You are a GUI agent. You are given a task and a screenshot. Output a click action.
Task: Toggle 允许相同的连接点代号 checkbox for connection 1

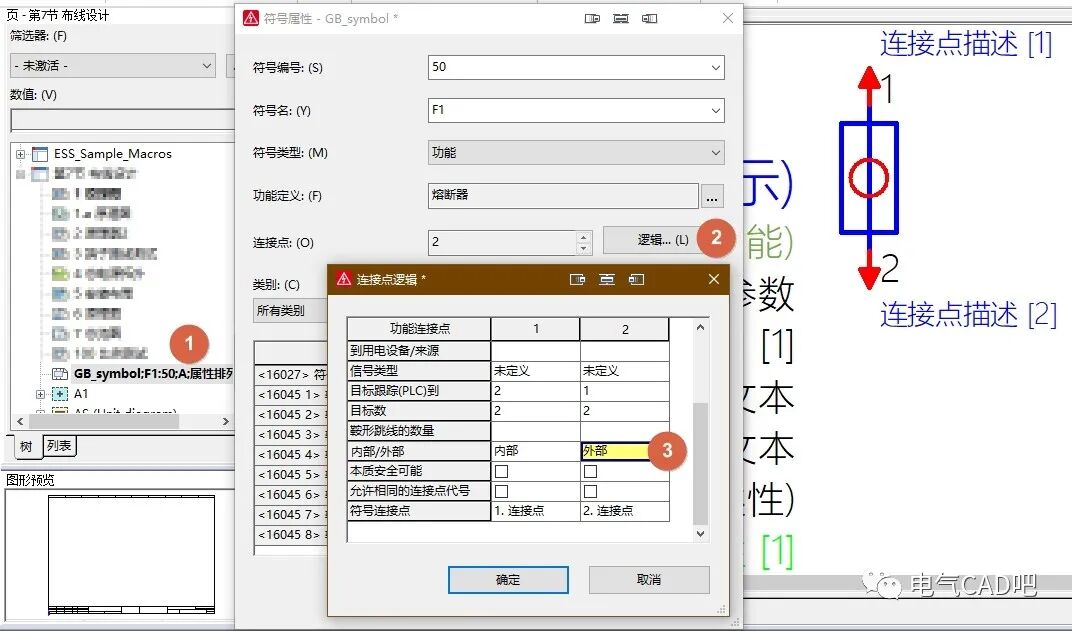[501, 491]
